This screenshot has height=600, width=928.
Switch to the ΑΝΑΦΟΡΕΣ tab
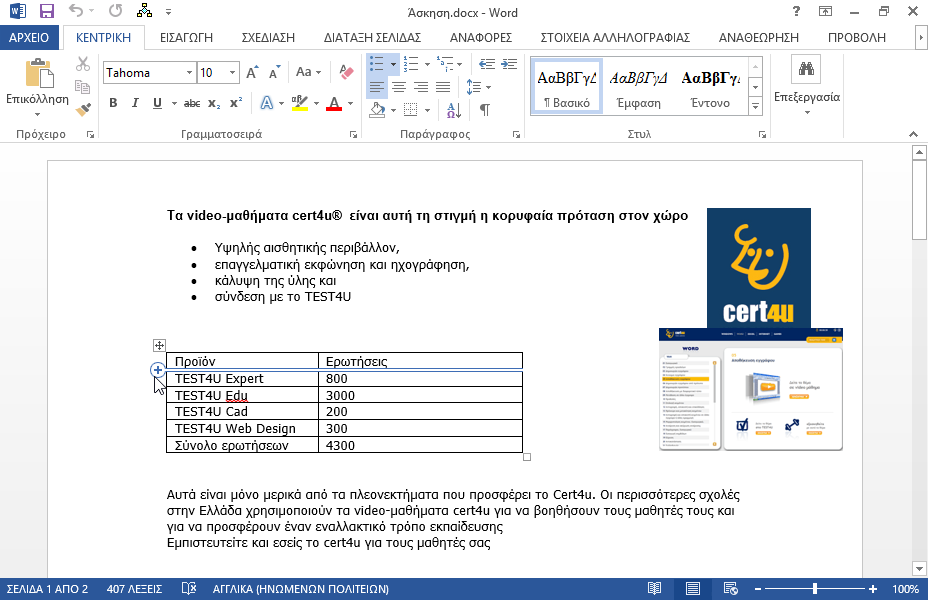(x=481, y=37)
